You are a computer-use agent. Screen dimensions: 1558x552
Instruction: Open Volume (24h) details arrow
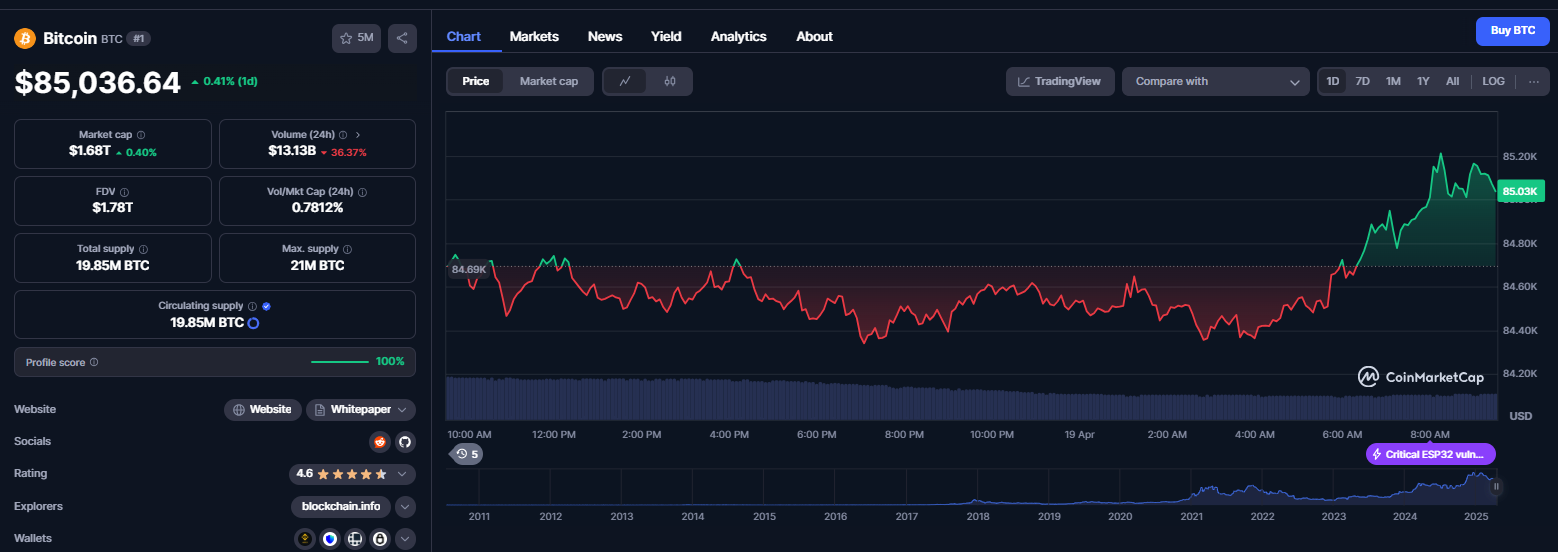pos(358,135)
